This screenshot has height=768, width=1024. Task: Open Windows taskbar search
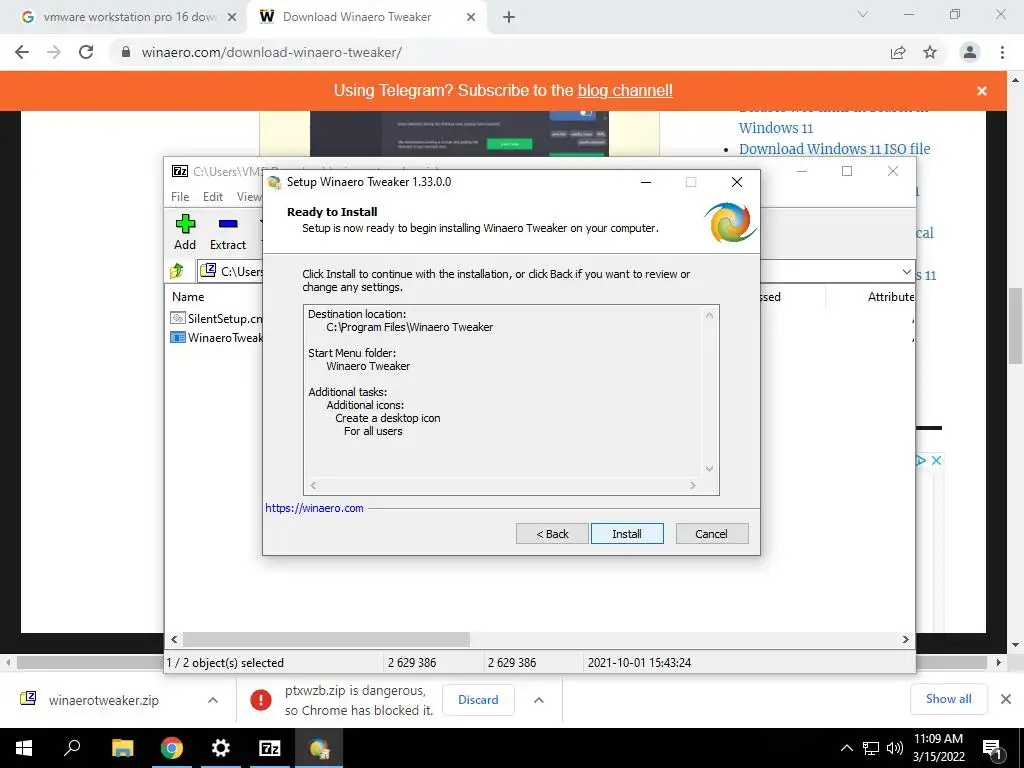pos(72,748)
